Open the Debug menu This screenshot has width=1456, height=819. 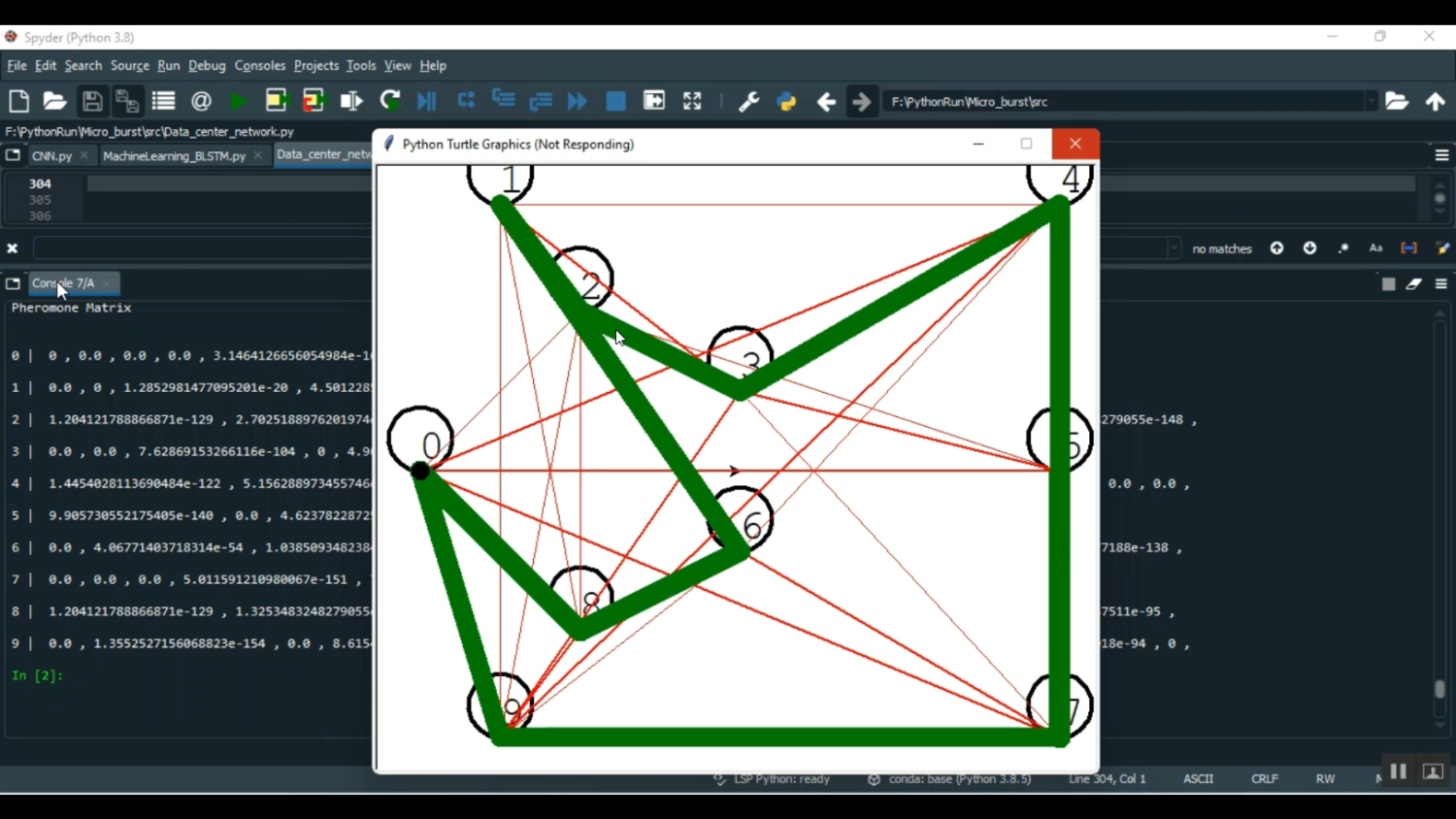[x=207, y=66]
